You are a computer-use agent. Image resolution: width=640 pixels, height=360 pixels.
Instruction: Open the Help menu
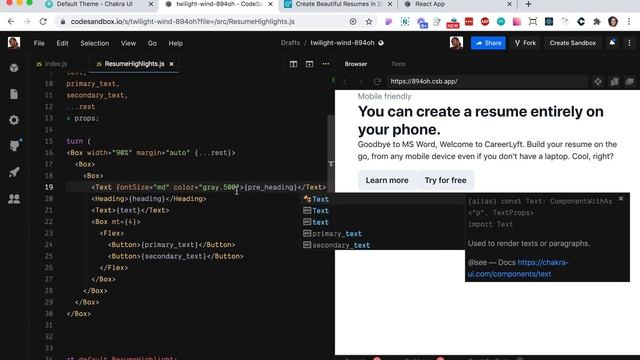pos(176,43)
